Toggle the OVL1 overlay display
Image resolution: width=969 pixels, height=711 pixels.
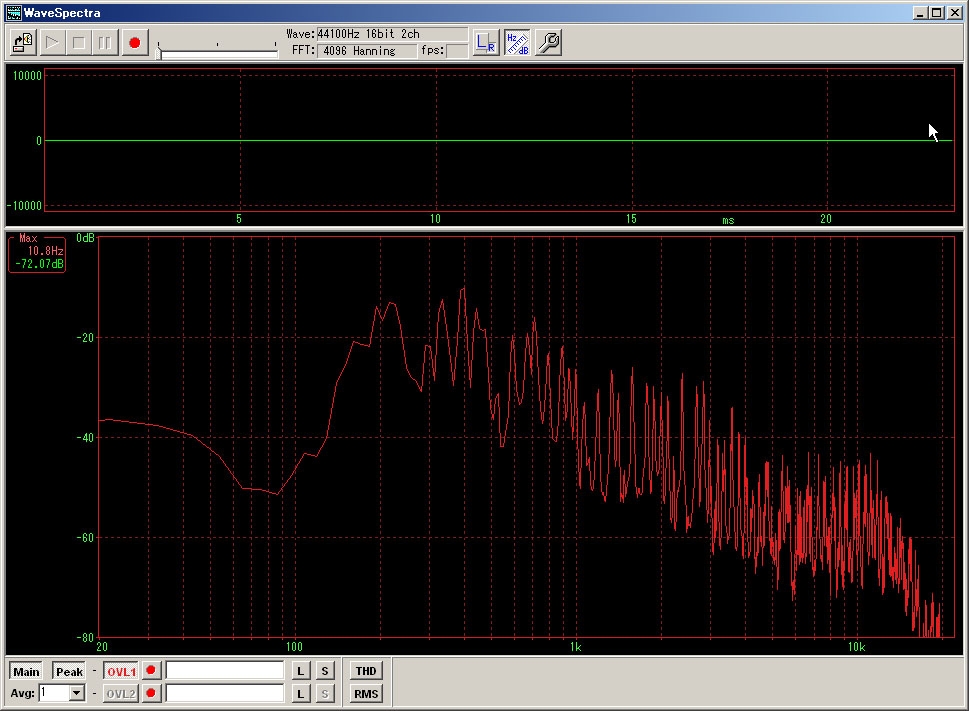pos(121,671)
